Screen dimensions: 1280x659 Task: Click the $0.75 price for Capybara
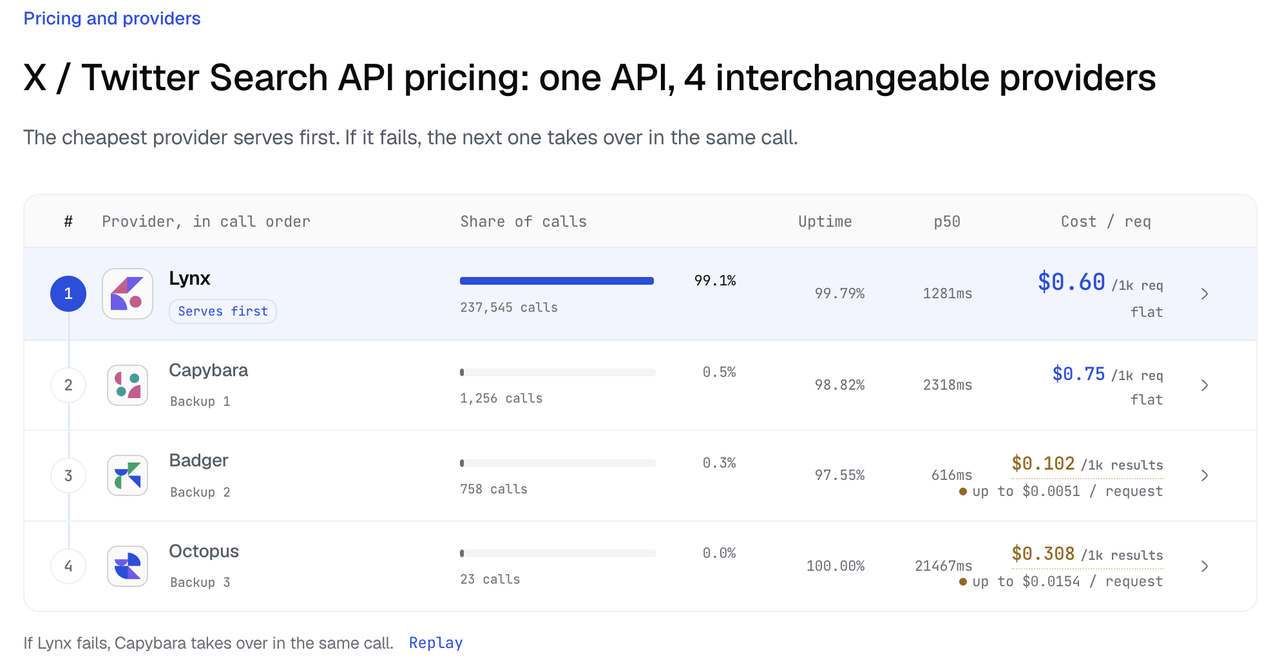[x=1079, y=374]
